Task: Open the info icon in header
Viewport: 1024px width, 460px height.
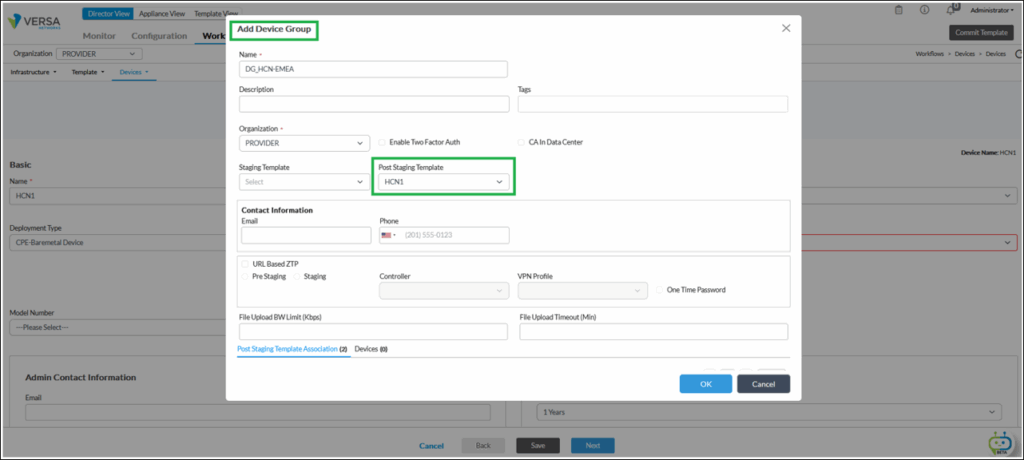Action: point(924,10)
